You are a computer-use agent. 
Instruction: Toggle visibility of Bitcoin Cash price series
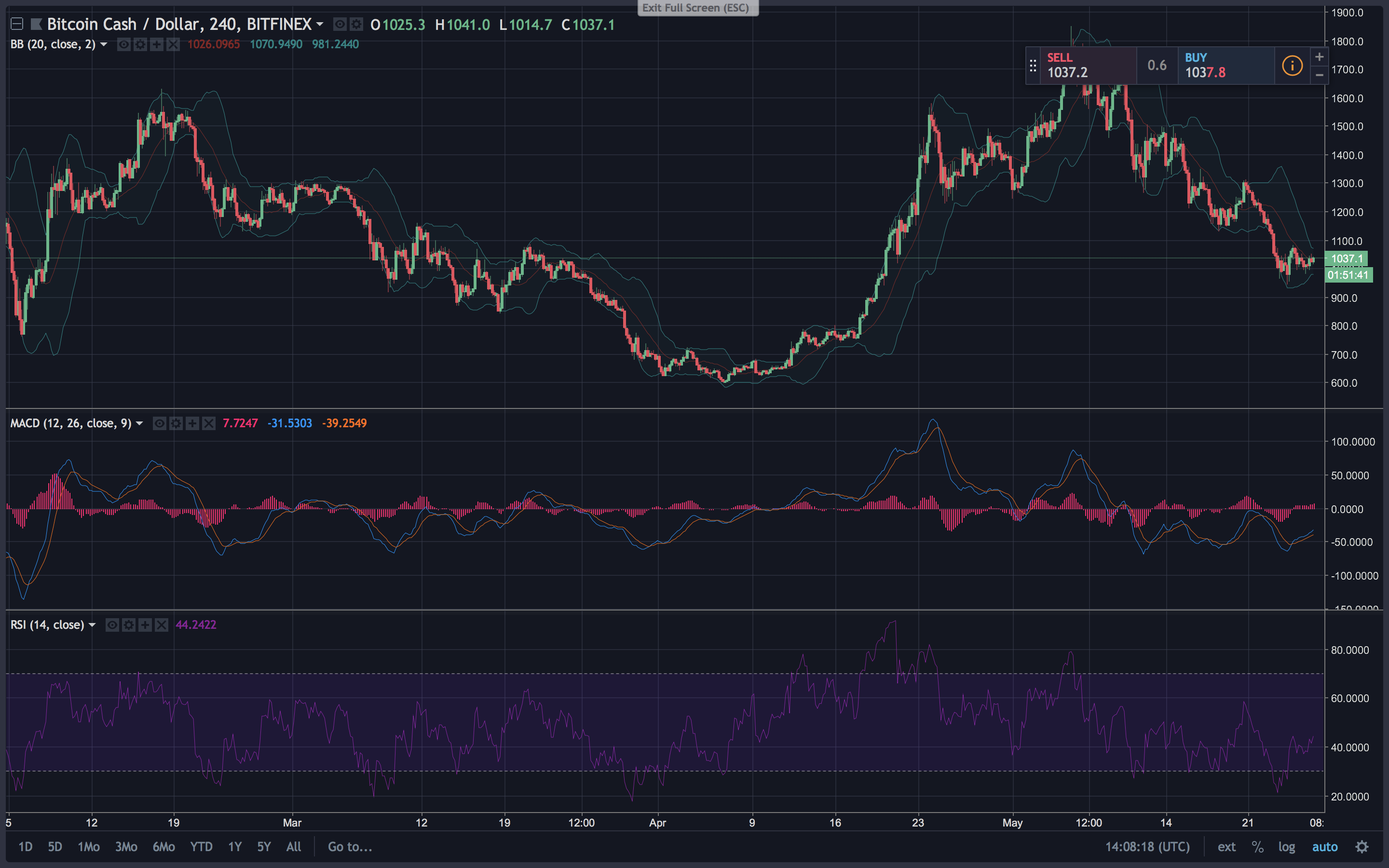[340, 24]
